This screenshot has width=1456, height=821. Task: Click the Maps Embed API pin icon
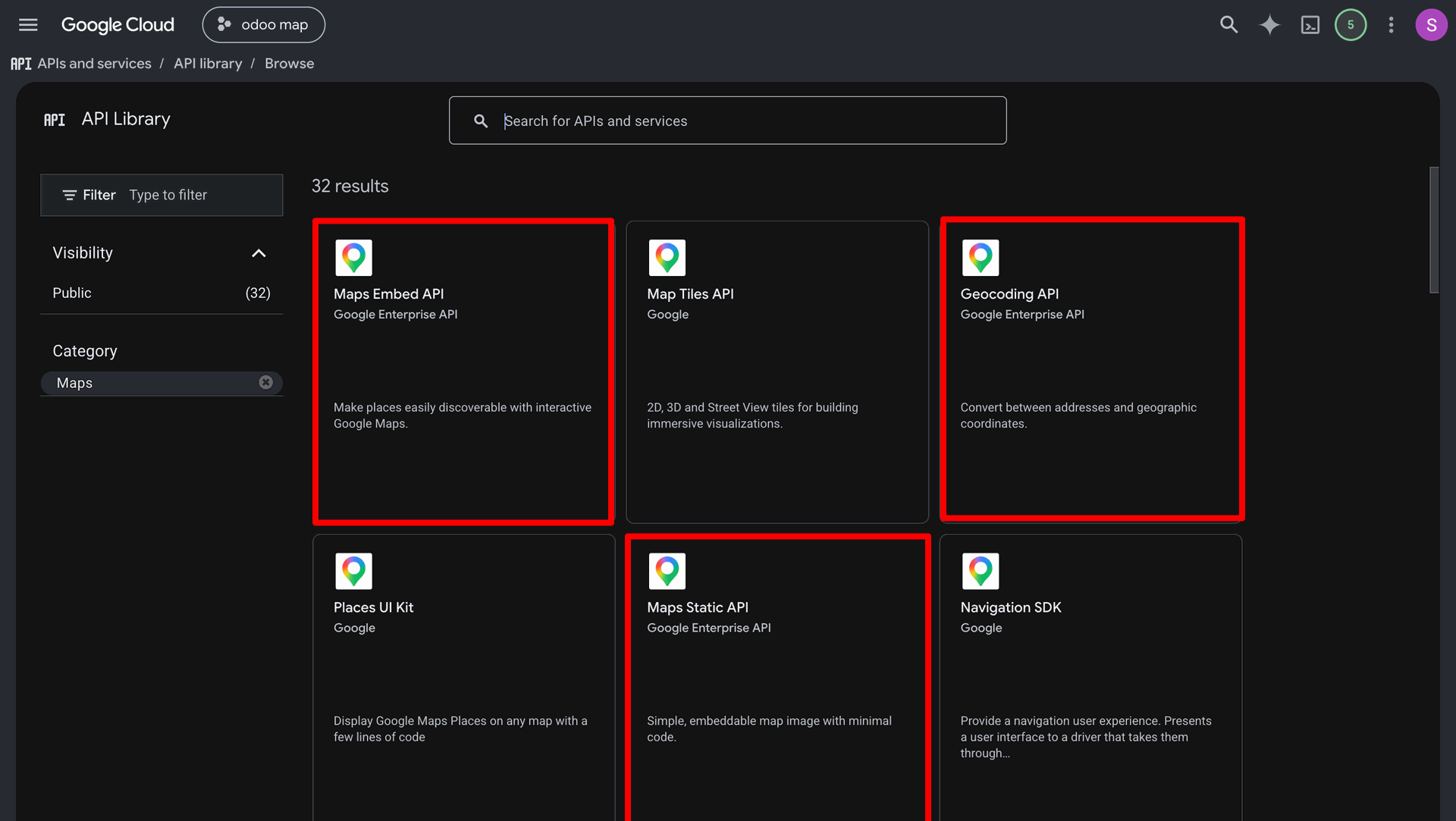point(353,258)
